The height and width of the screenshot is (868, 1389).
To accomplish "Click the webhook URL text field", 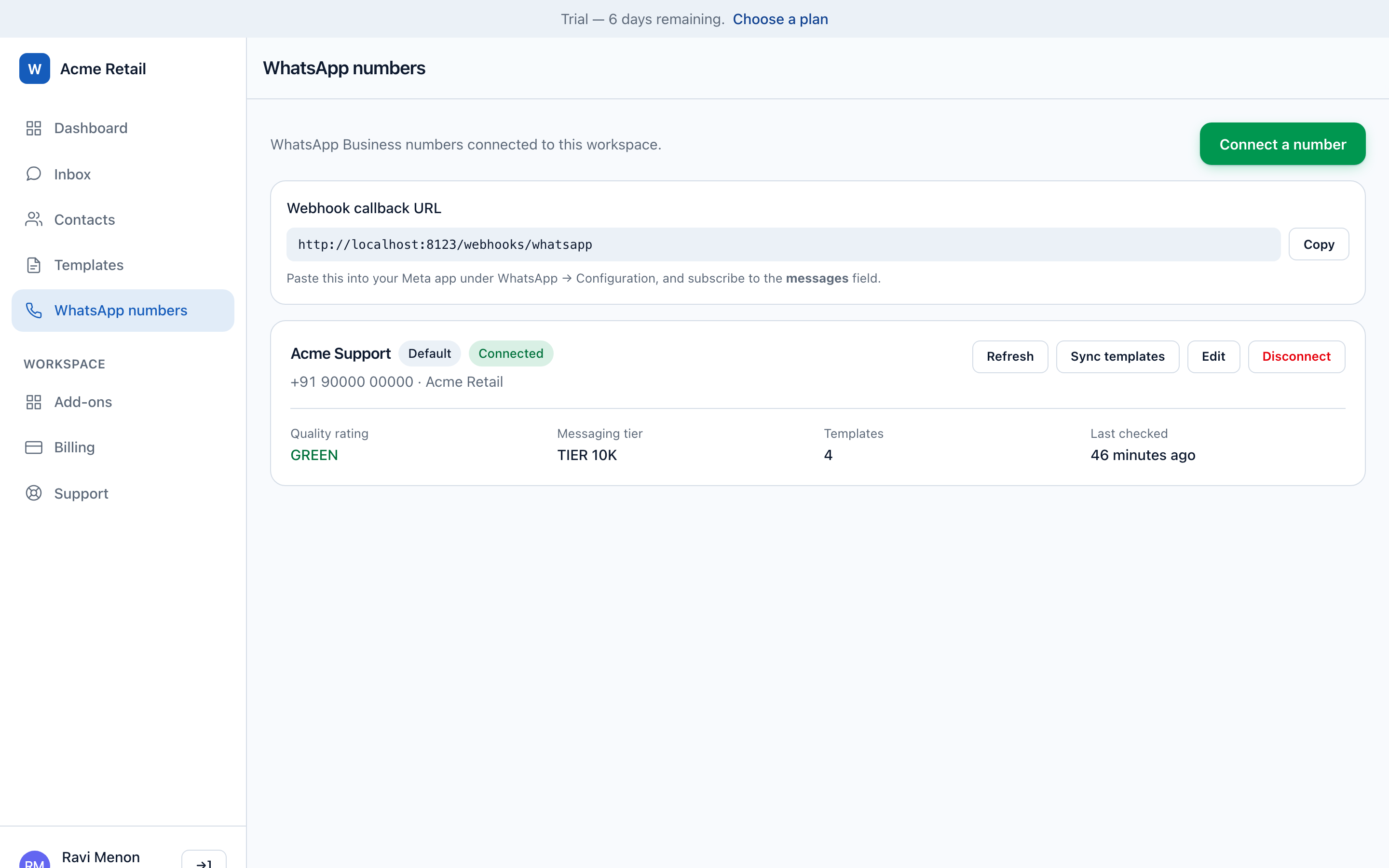I will (783, 244).
